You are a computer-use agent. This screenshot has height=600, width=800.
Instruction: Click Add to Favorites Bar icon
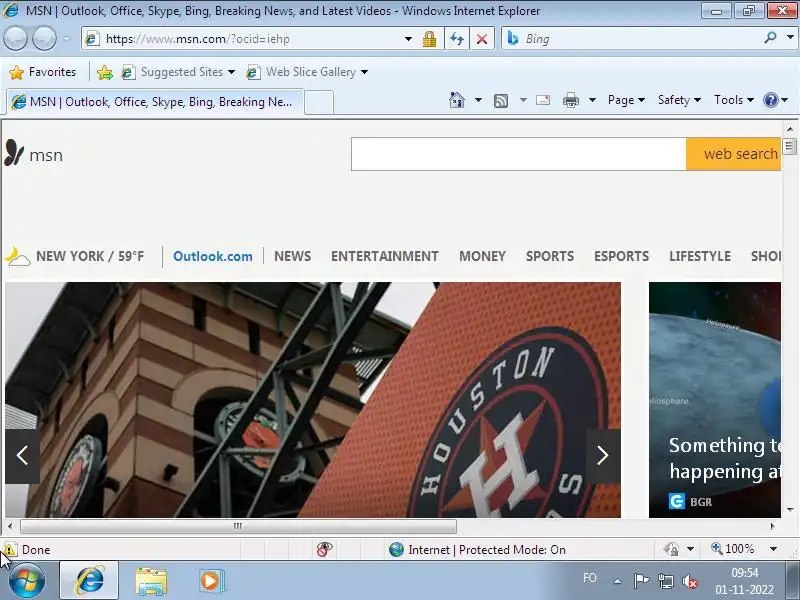[105, 72]
